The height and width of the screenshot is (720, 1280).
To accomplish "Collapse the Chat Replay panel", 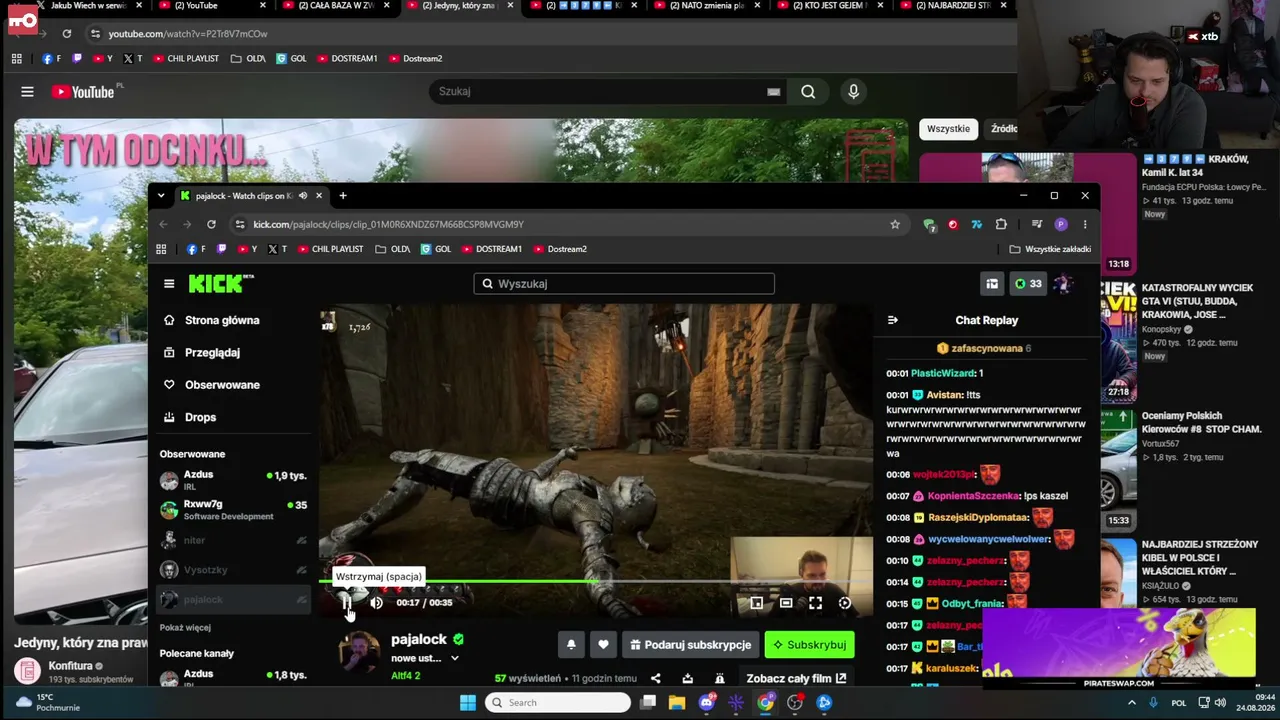I will 893,320.
